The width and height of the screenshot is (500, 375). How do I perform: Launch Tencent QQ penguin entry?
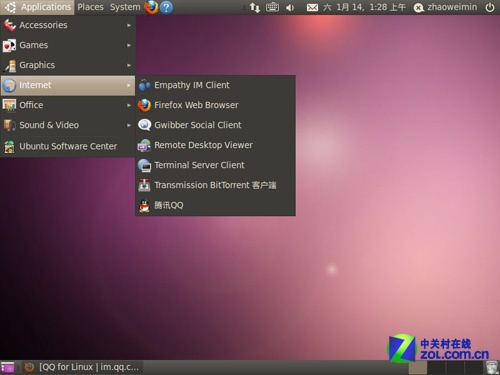pos(215,205)
